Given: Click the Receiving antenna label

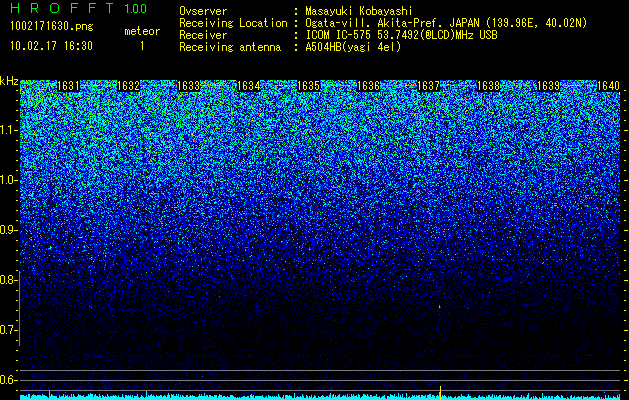Looking at the screenshot, I should pyautogui.click(x=230, y=47).
